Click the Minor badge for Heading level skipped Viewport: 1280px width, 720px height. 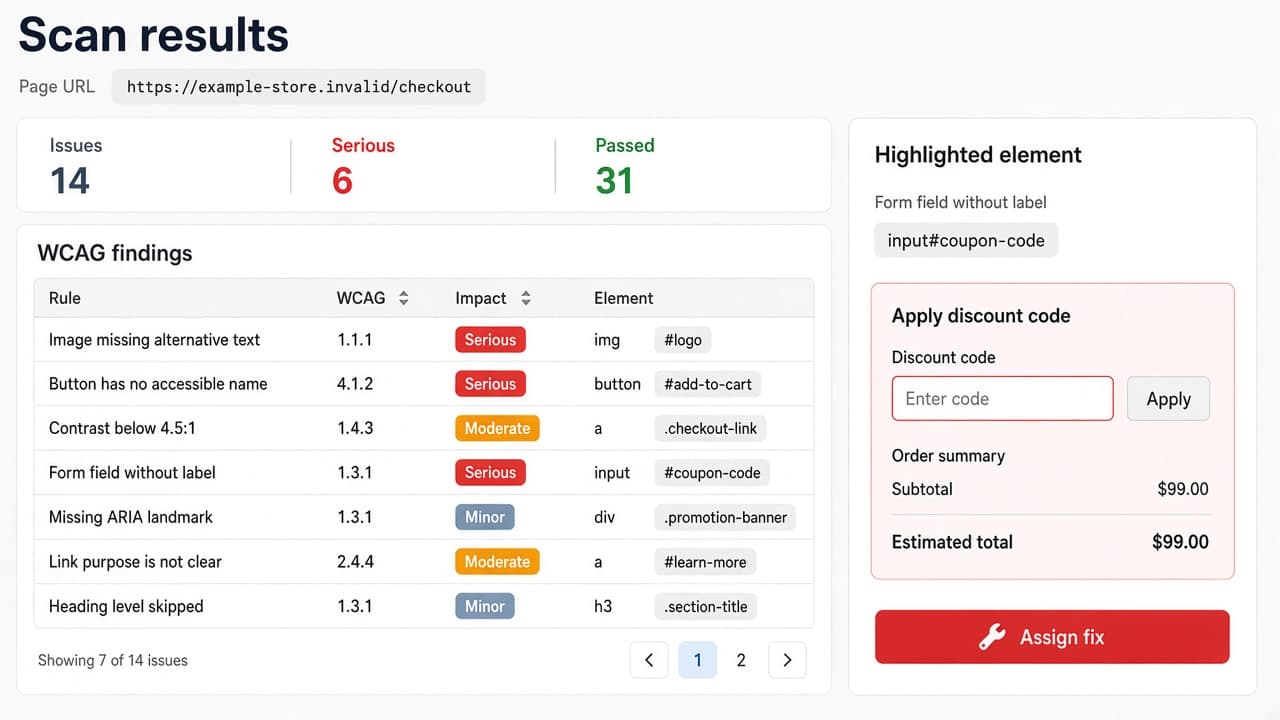(485, 606)
